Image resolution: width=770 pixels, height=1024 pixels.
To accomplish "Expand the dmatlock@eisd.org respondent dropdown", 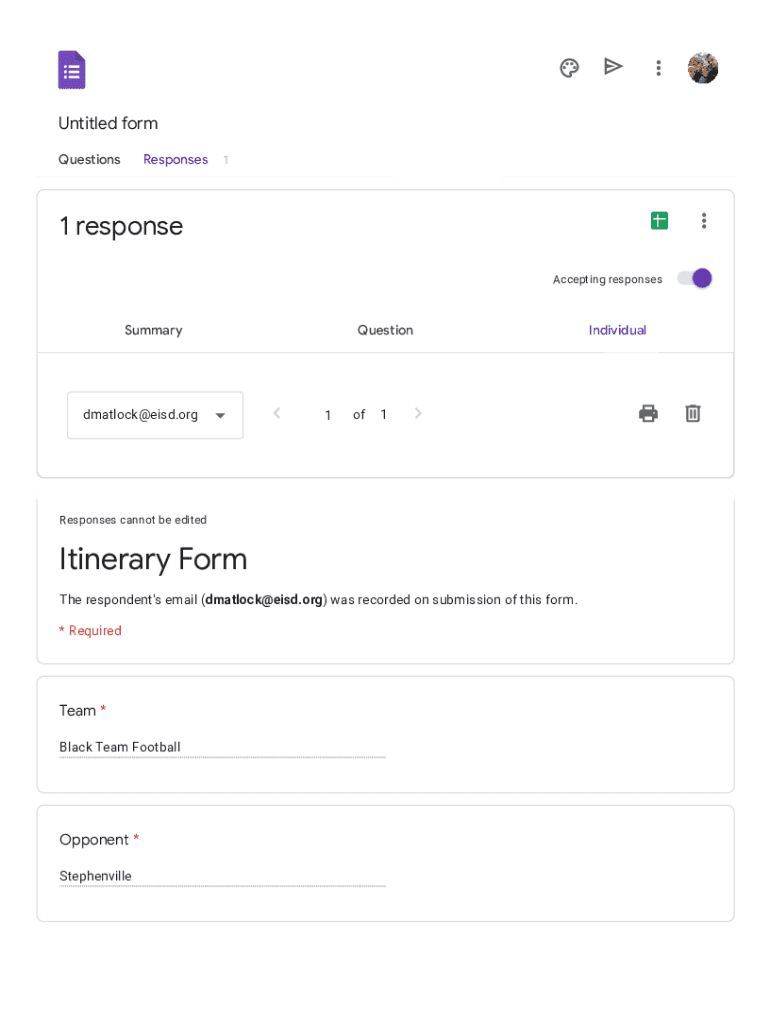I will (155, 415).
